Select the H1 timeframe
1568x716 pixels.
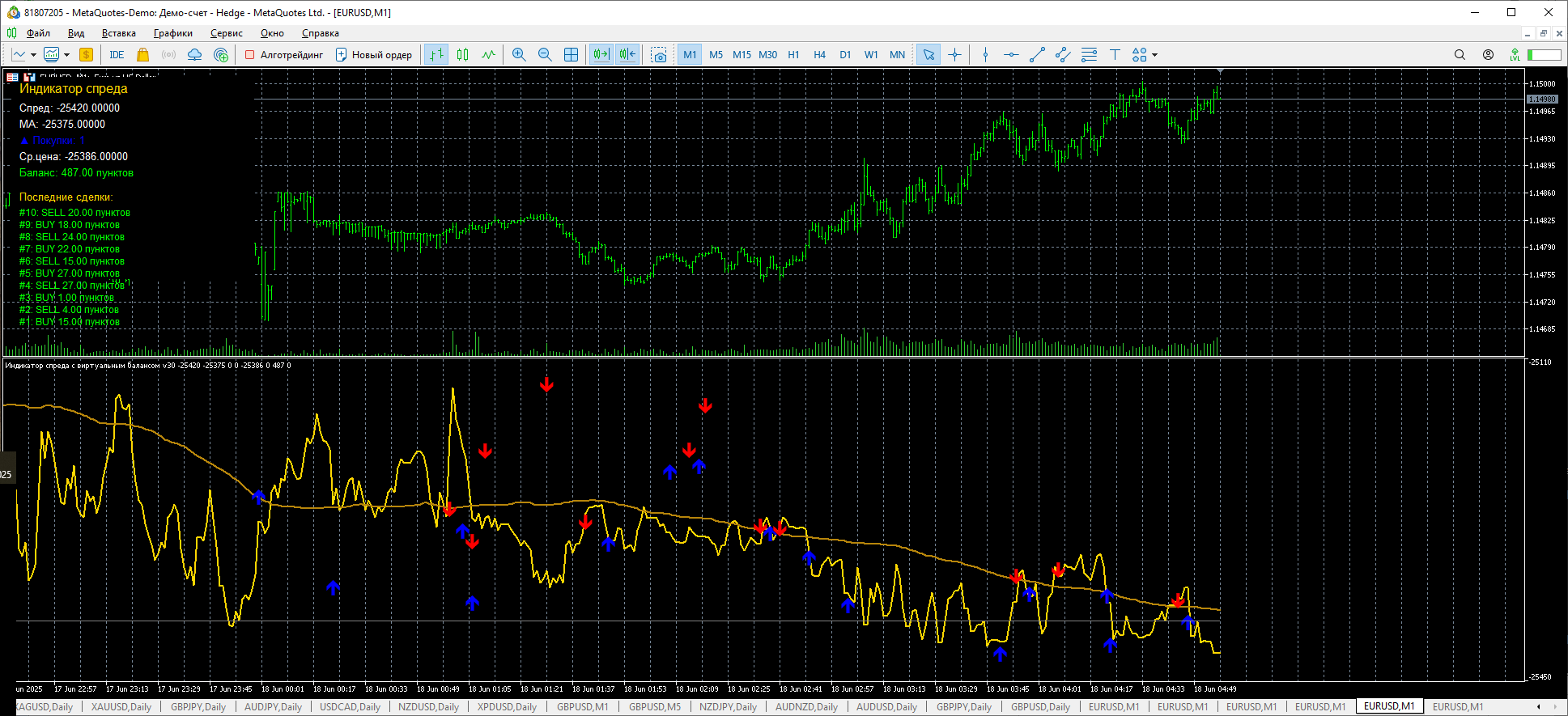[793, 55]
